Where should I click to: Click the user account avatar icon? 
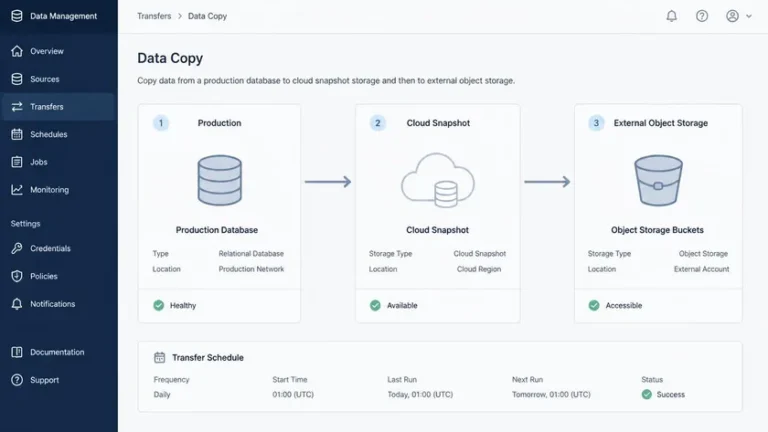[x=732, y=16]
